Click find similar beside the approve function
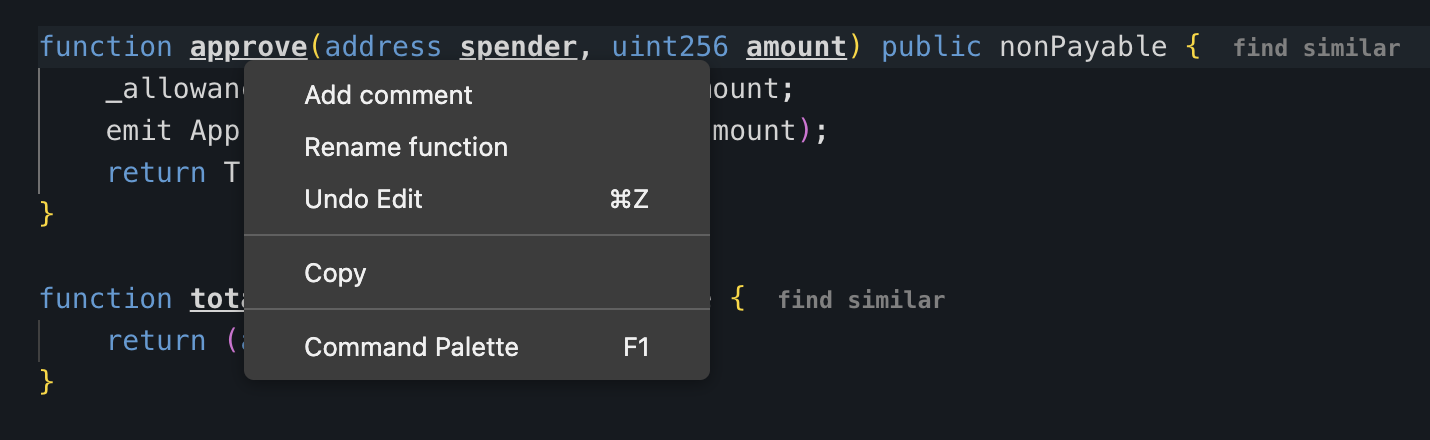 pyautogui.click(x=1316, y=48)
